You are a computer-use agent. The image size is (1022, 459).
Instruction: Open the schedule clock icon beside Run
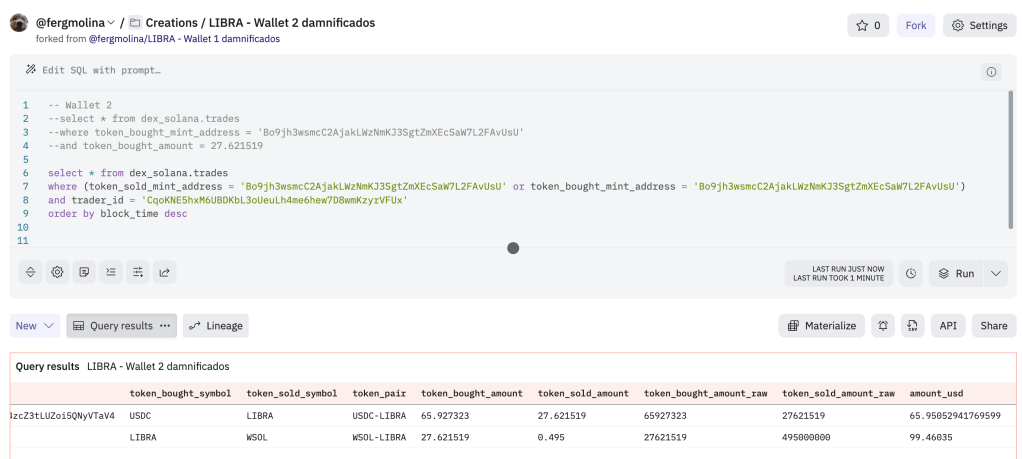coord(910,273)
